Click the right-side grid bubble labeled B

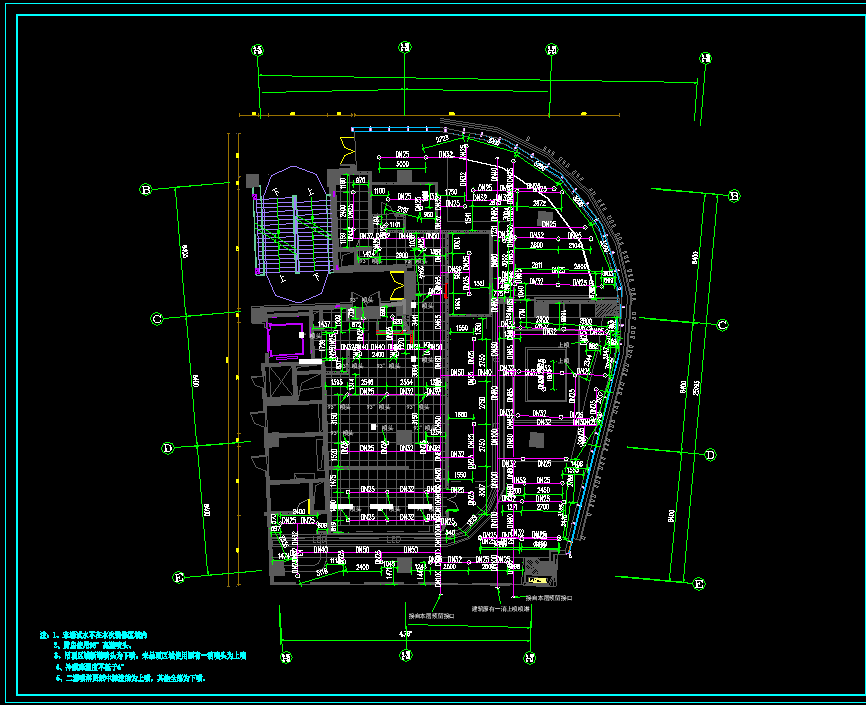pos(733,196)
